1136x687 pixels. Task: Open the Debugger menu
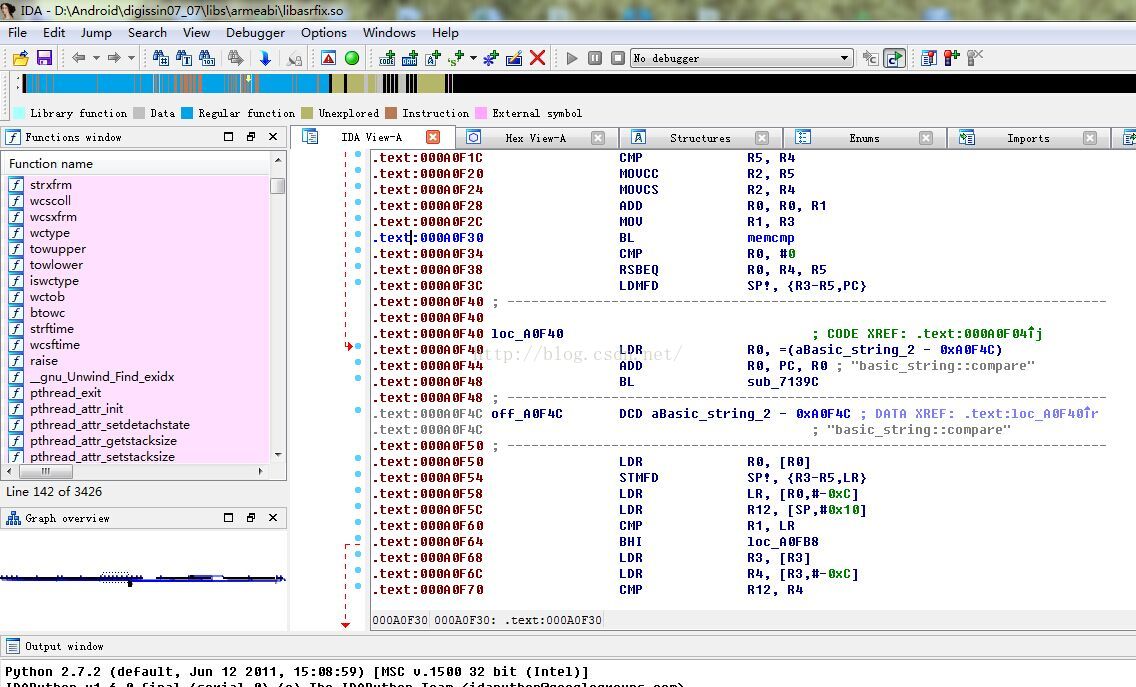(255, 32)
